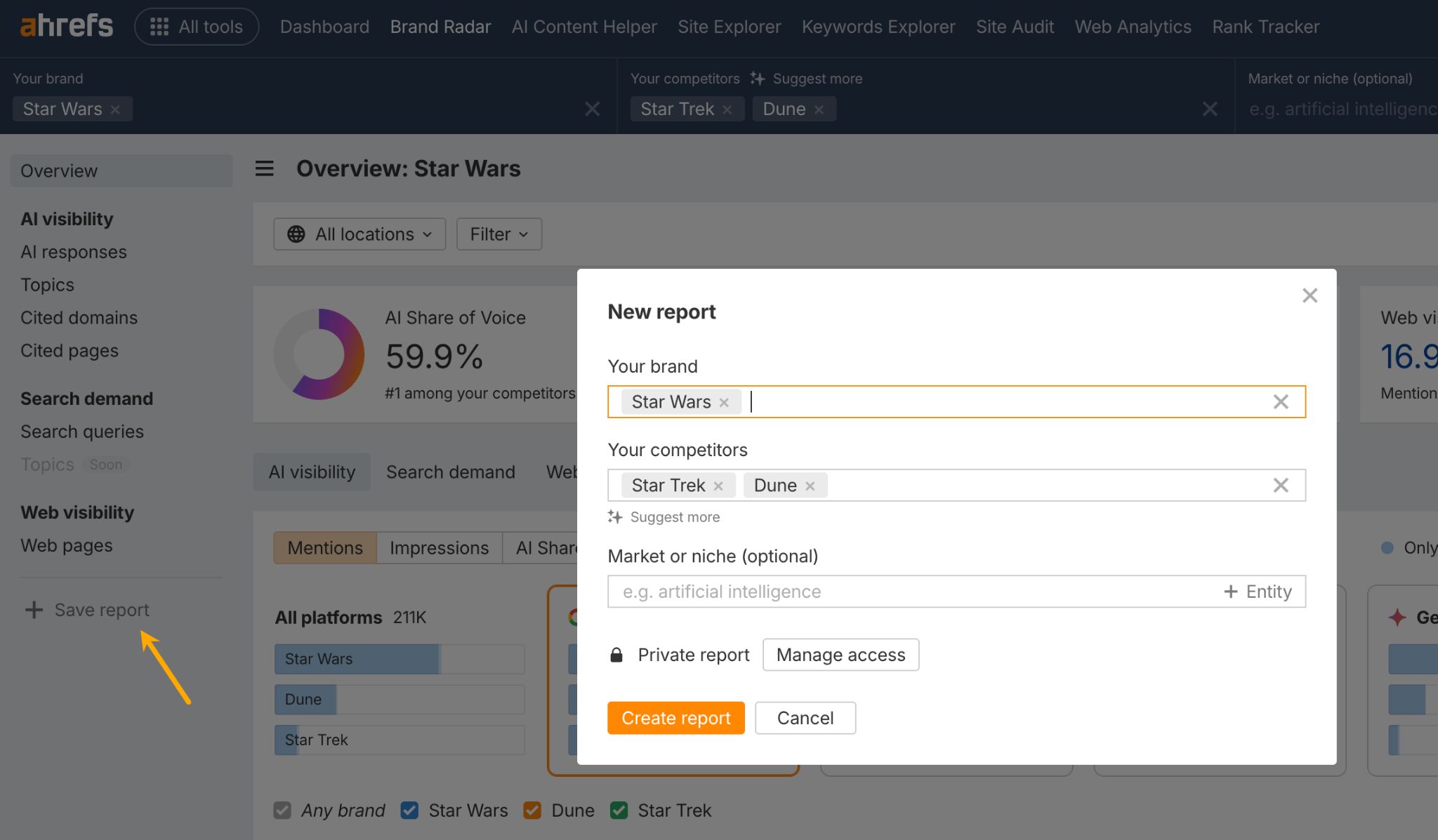Viewport: 1438px width, 840px height.
Task: Click the globe icon on All locations
Action: pyautogui.click(x=296, y=234)
